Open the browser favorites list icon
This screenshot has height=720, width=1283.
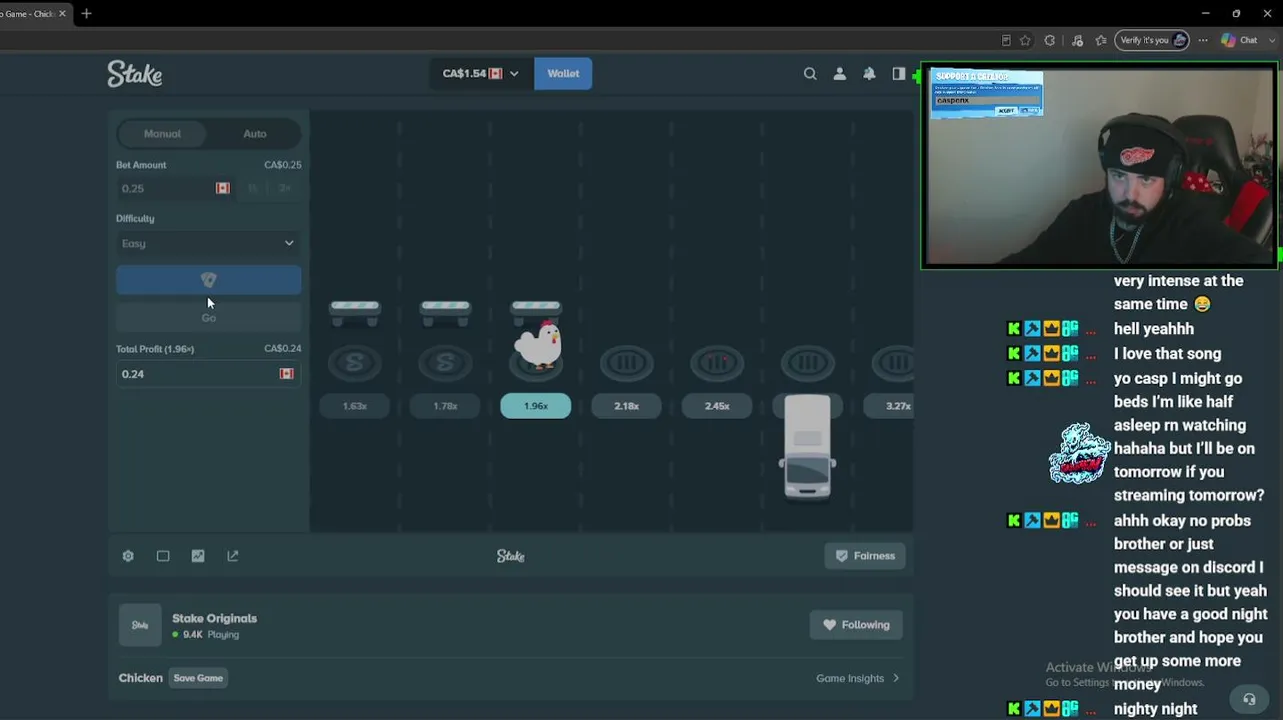tap(1101, 40)
